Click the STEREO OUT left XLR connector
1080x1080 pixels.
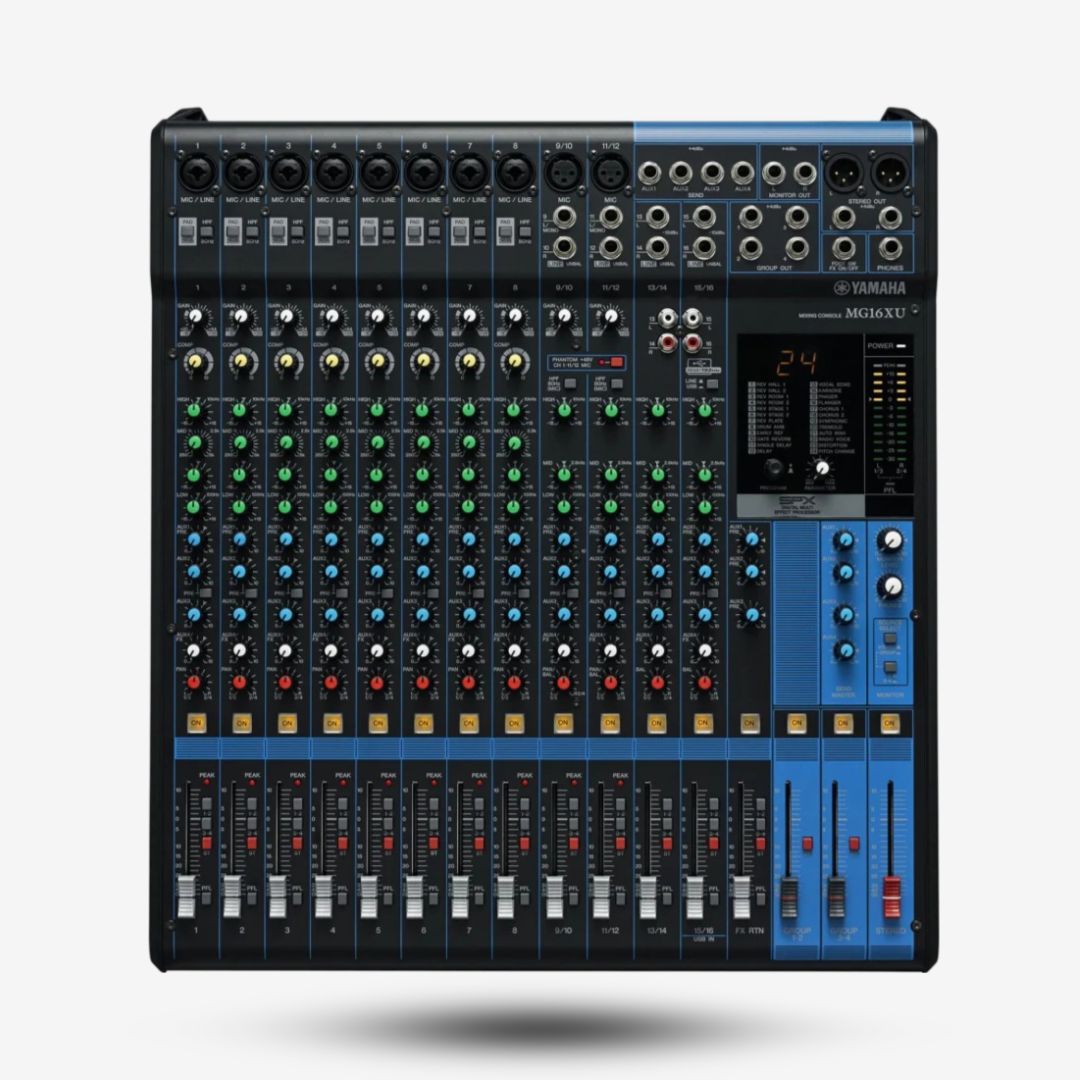(x=842, y=172)
